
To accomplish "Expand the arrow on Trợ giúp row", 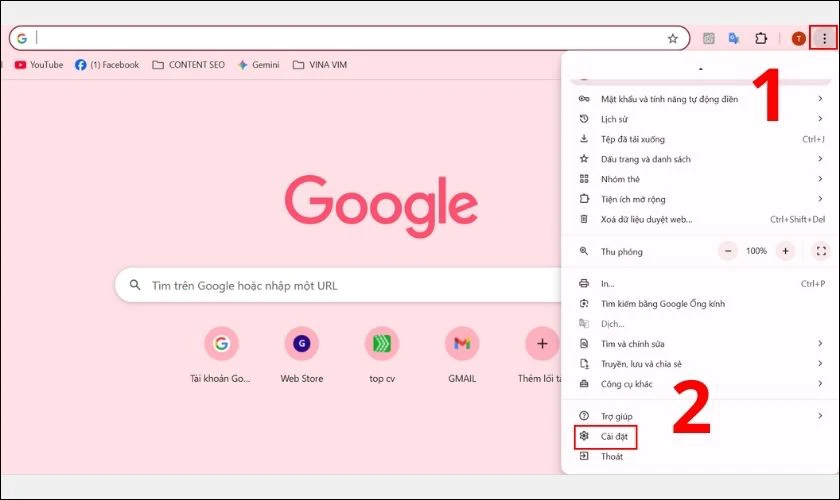I will point(820,415).
